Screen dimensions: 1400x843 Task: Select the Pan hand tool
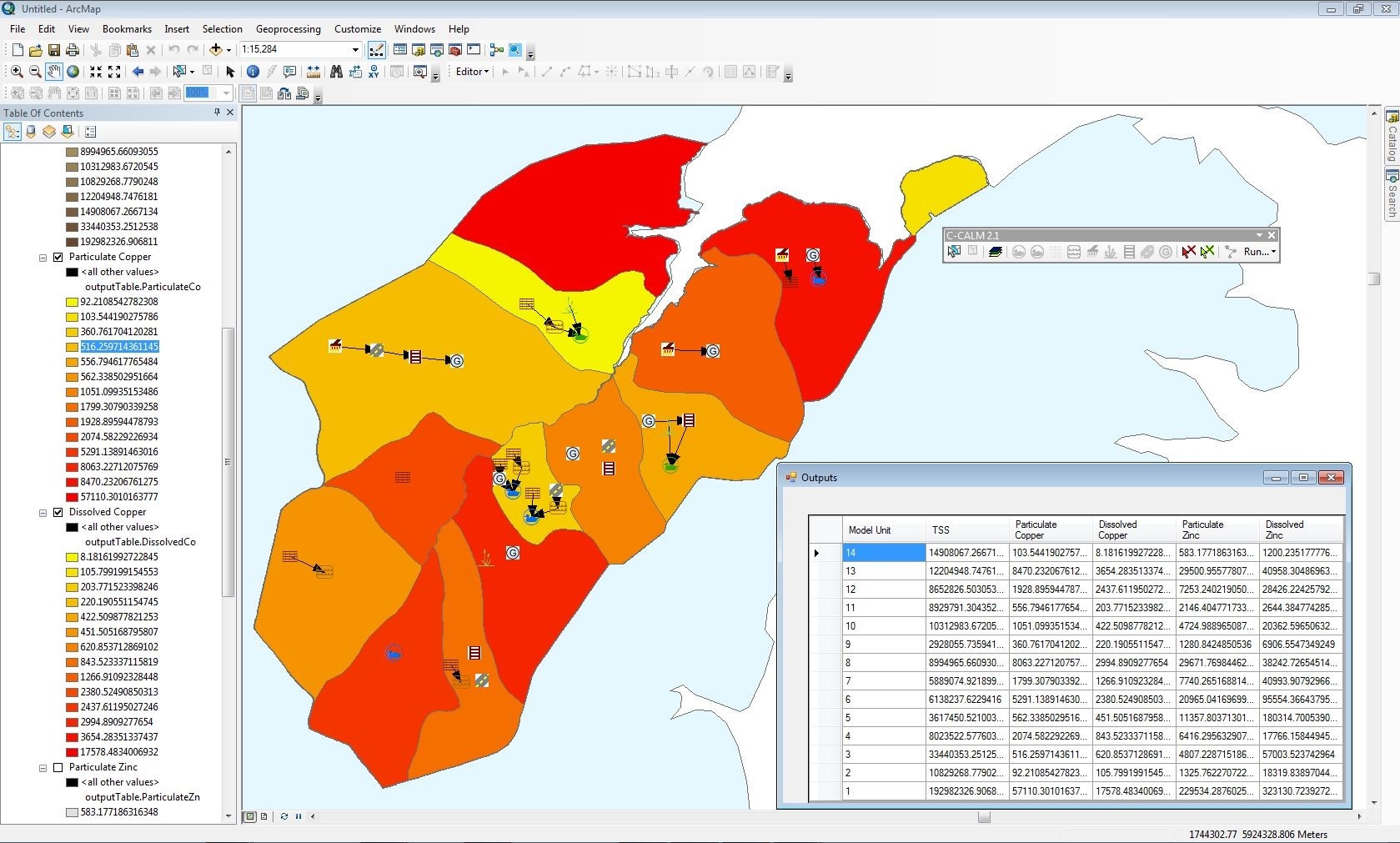(x=53, y=72)
